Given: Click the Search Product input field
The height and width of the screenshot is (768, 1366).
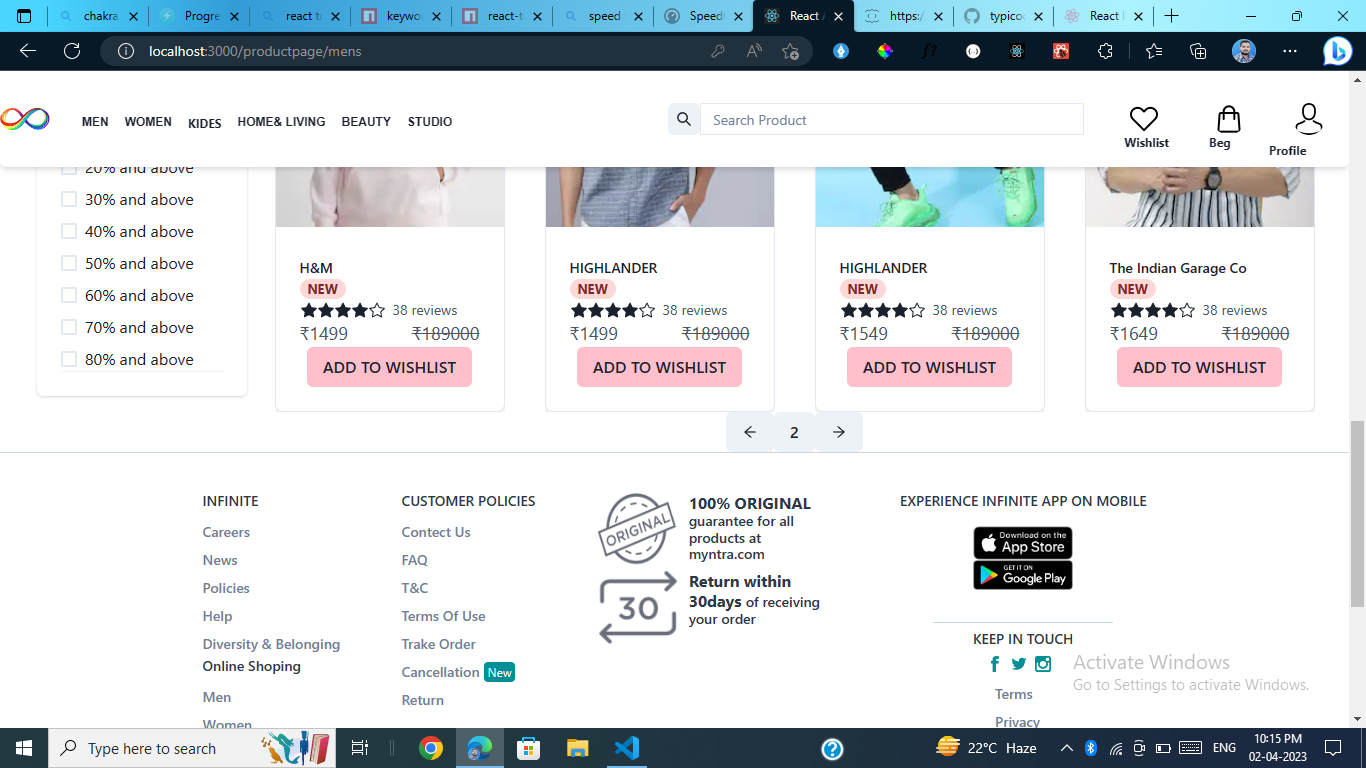Looking at the screenshot, I should 892,120.
